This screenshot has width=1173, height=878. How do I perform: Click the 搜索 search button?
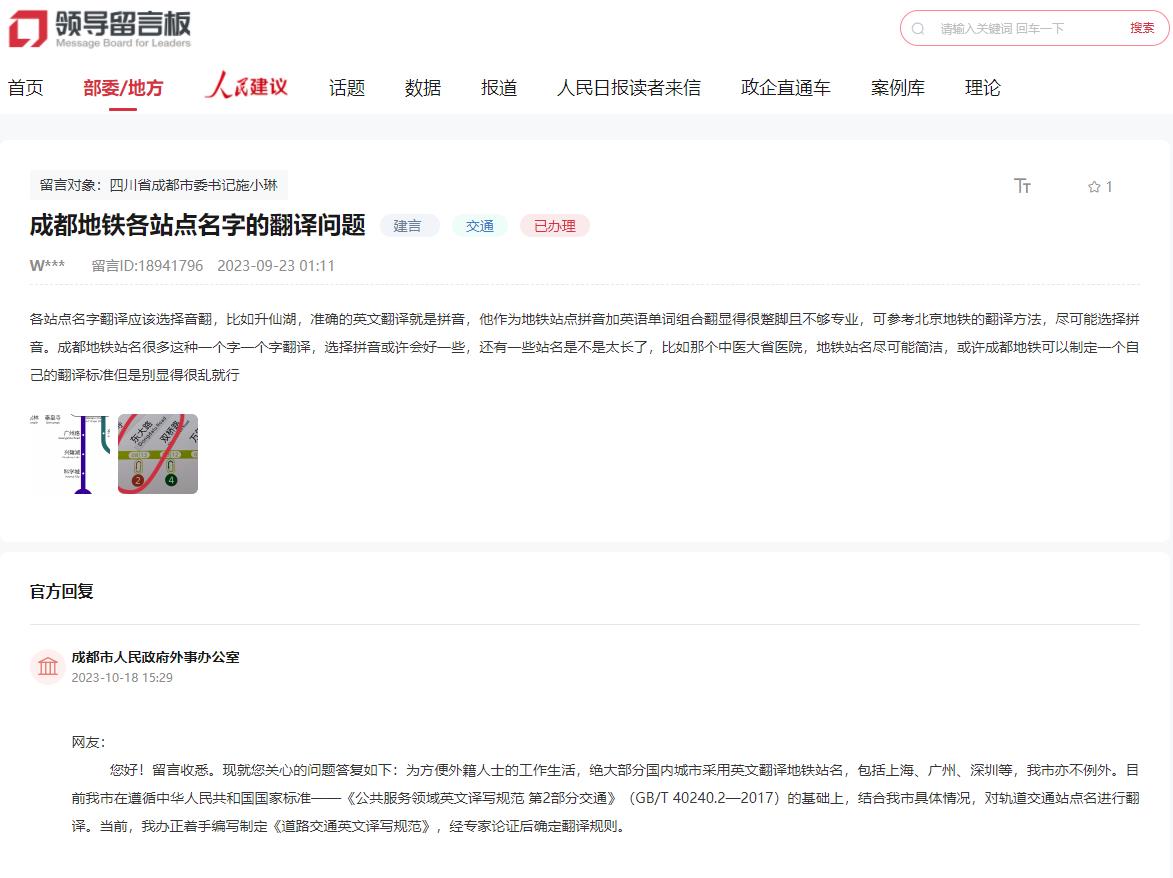click(1141, 28)
